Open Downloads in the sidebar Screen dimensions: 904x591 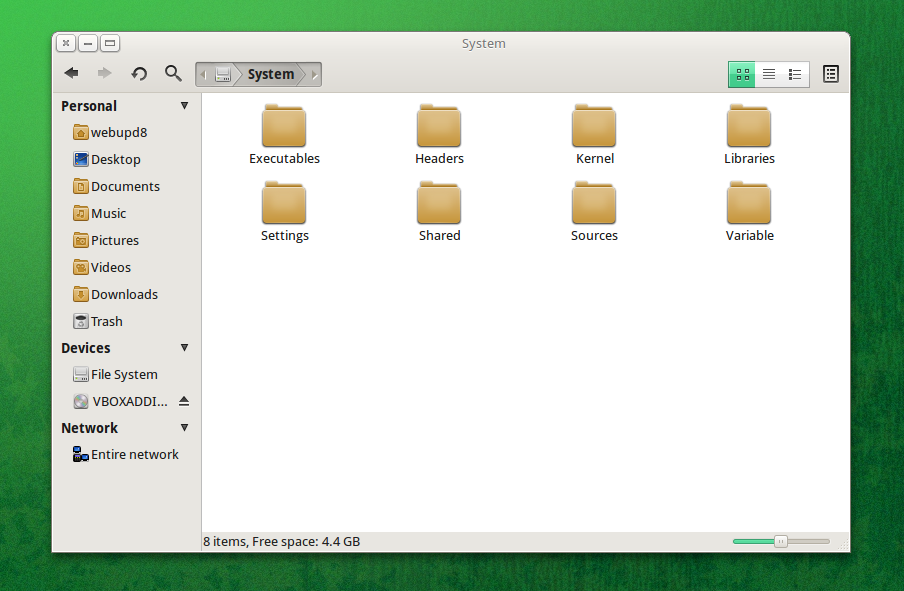click(115, 295)
